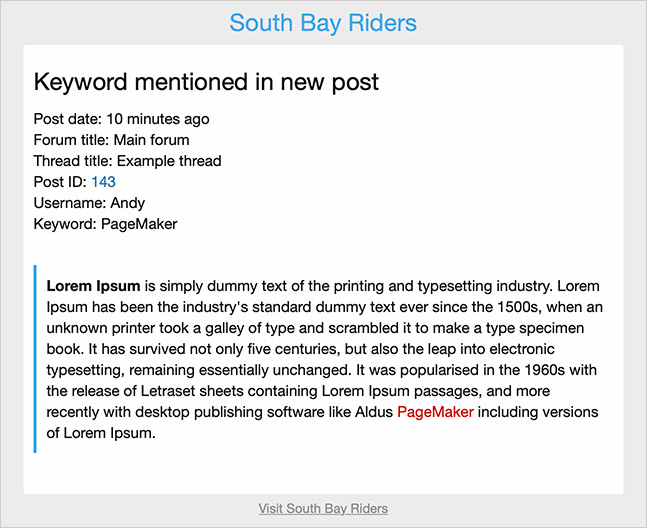Click the "Post ID:" label text
Image resolution: width=647 pixels, height=528 pixels.
pos(60,182)
